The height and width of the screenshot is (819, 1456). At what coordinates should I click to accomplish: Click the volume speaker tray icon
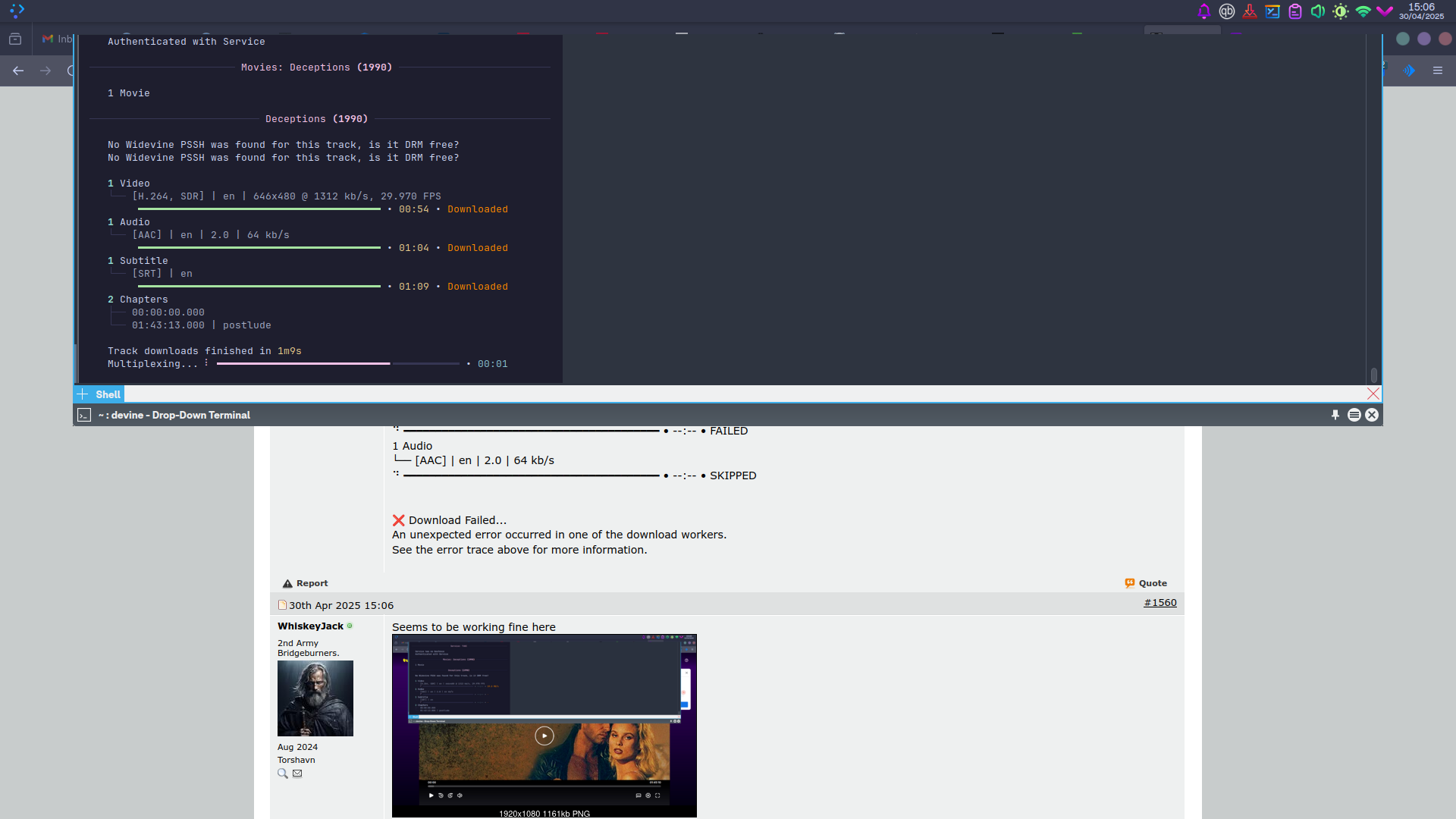[x=1318, y=11]
